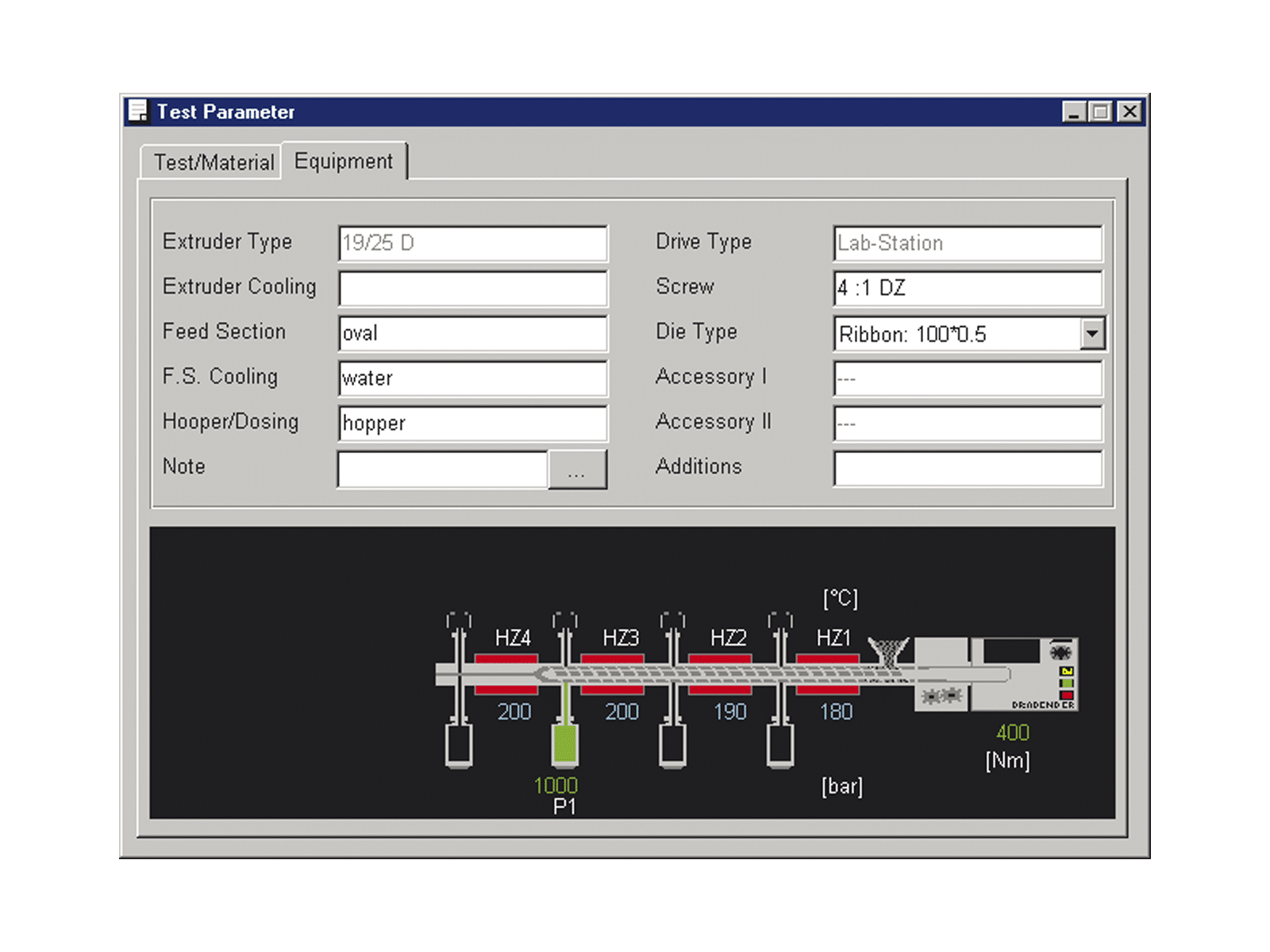
Task: Select the gear drive icon on the extruder
Action: pos(941,696)
